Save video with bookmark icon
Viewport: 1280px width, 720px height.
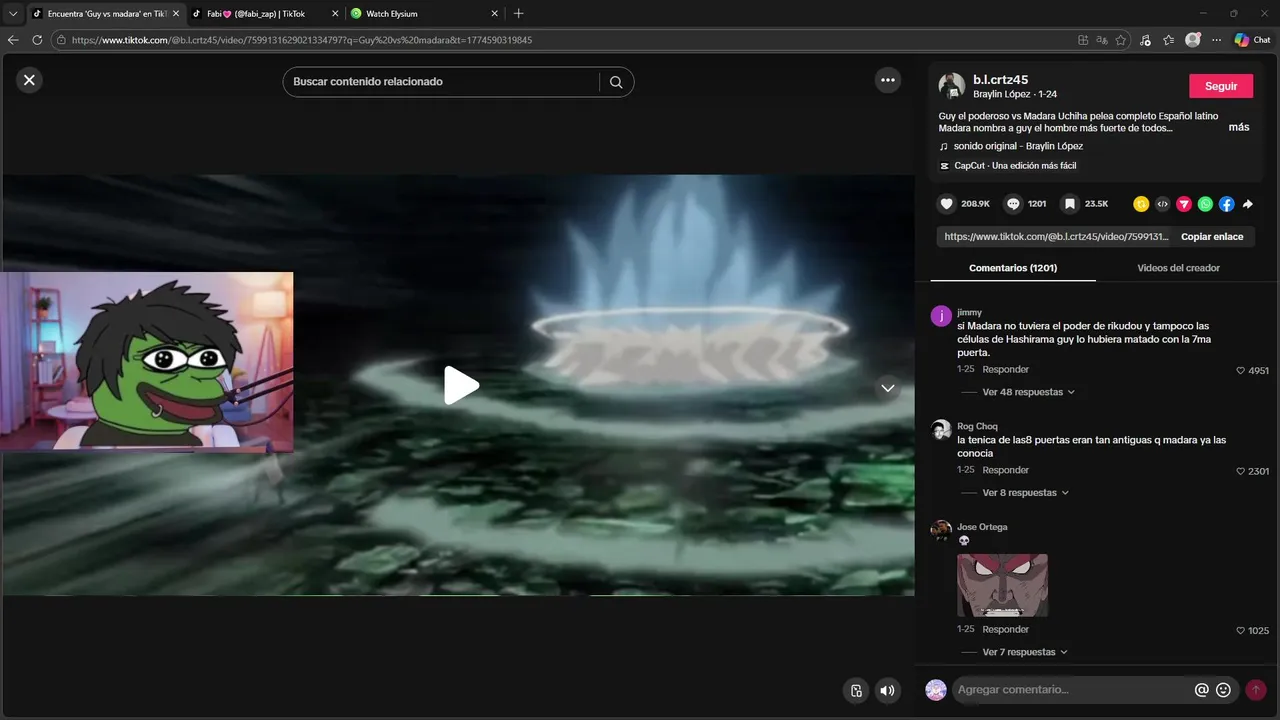[1070, 204]
